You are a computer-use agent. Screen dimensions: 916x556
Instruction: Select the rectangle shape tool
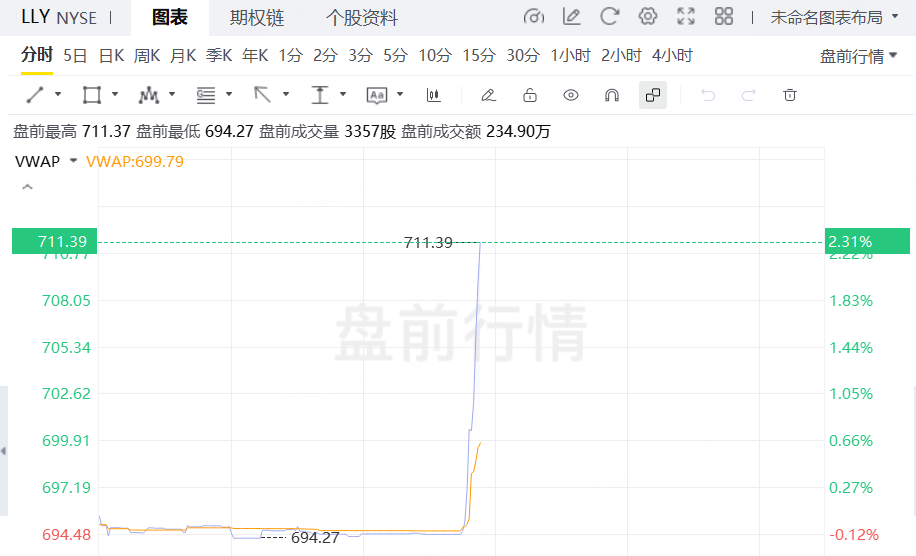click(x=92, y=95)
